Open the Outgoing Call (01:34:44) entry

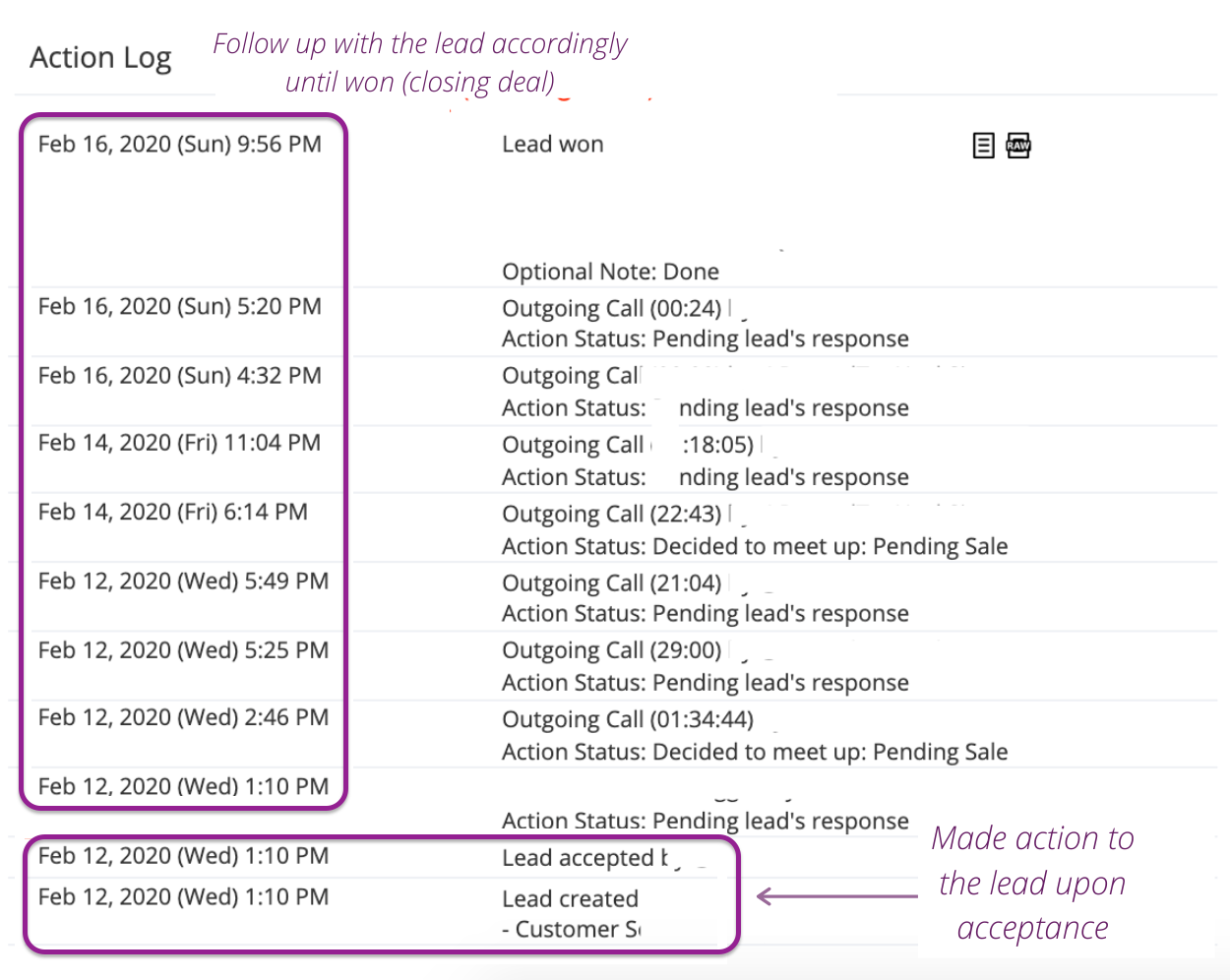627,720
